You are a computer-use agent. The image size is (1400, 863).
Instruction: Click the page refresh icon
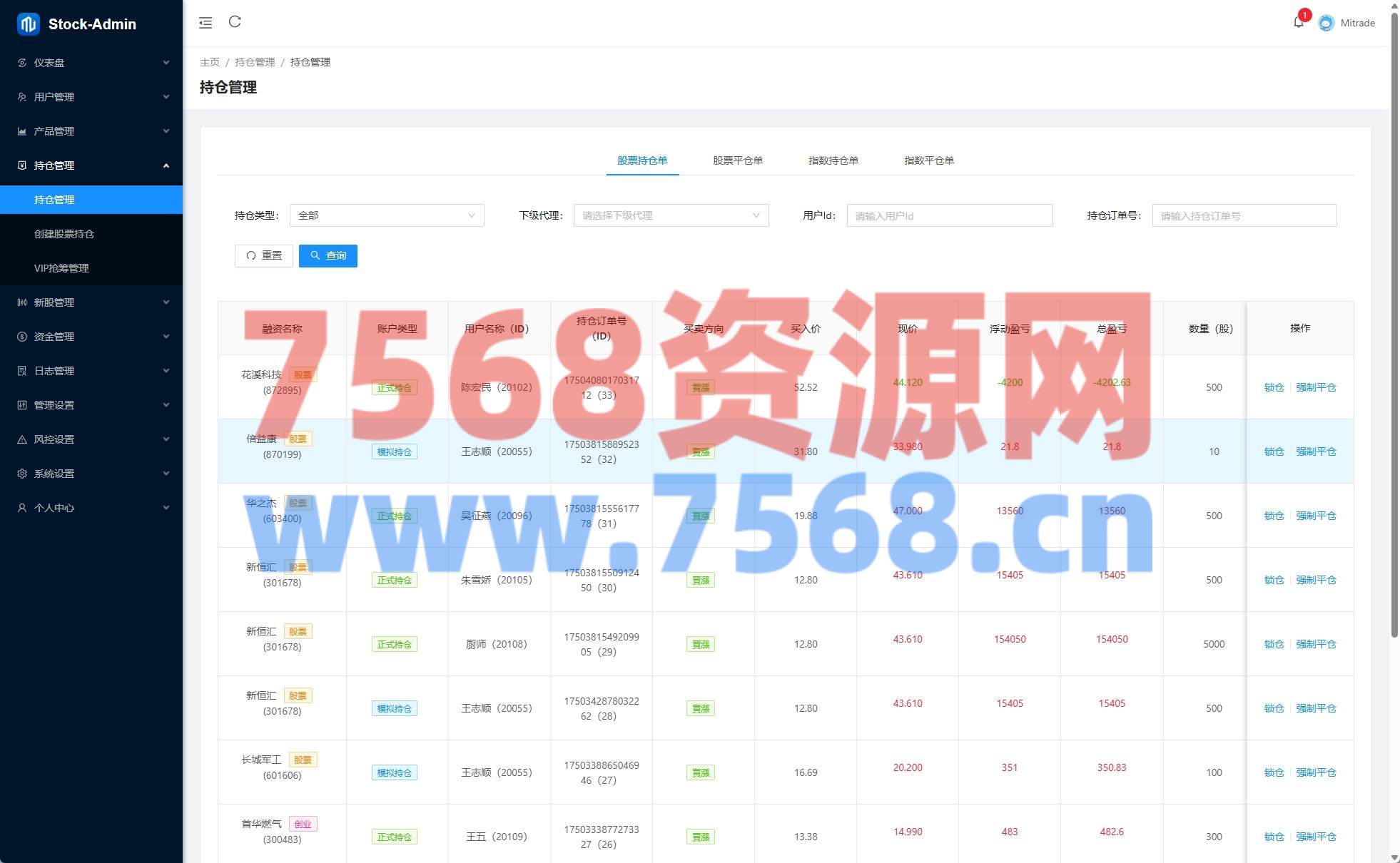tap(235, 22)
